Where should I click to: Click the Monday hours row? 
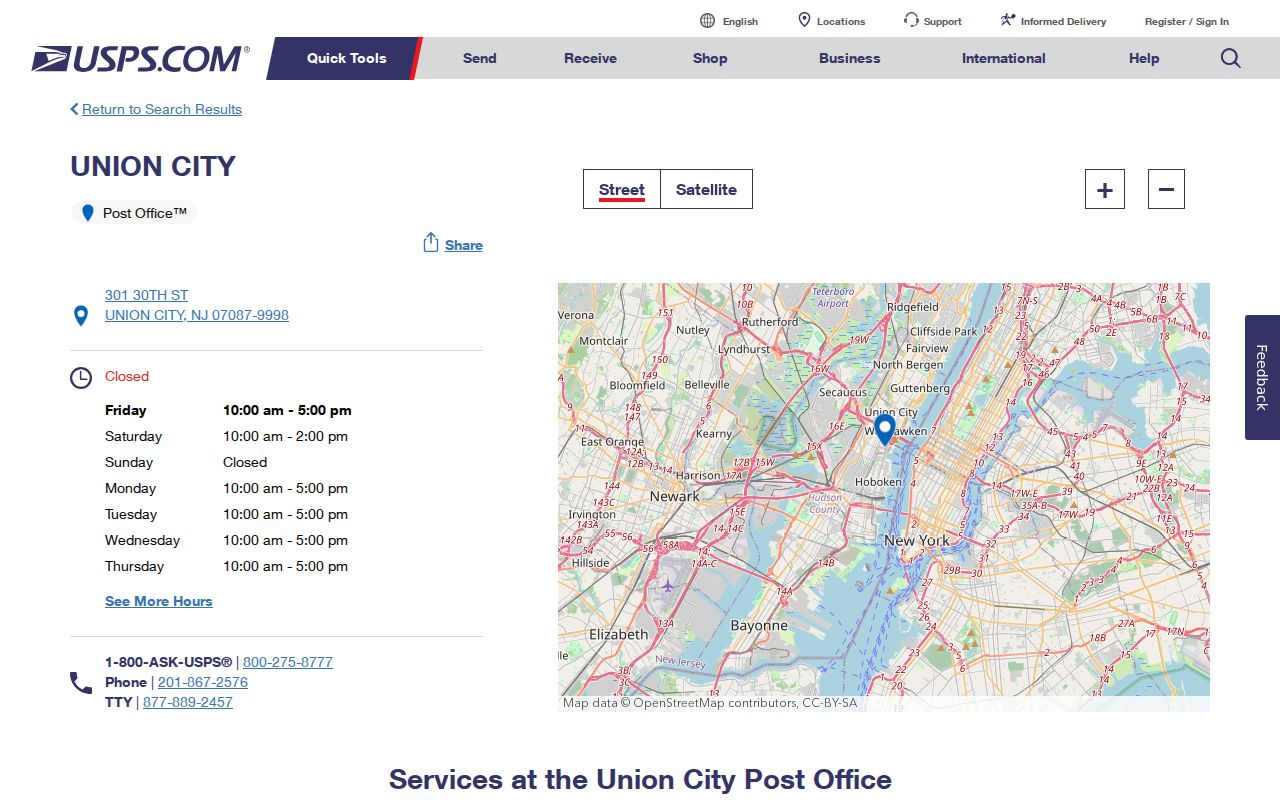click(x=226, y=488)
